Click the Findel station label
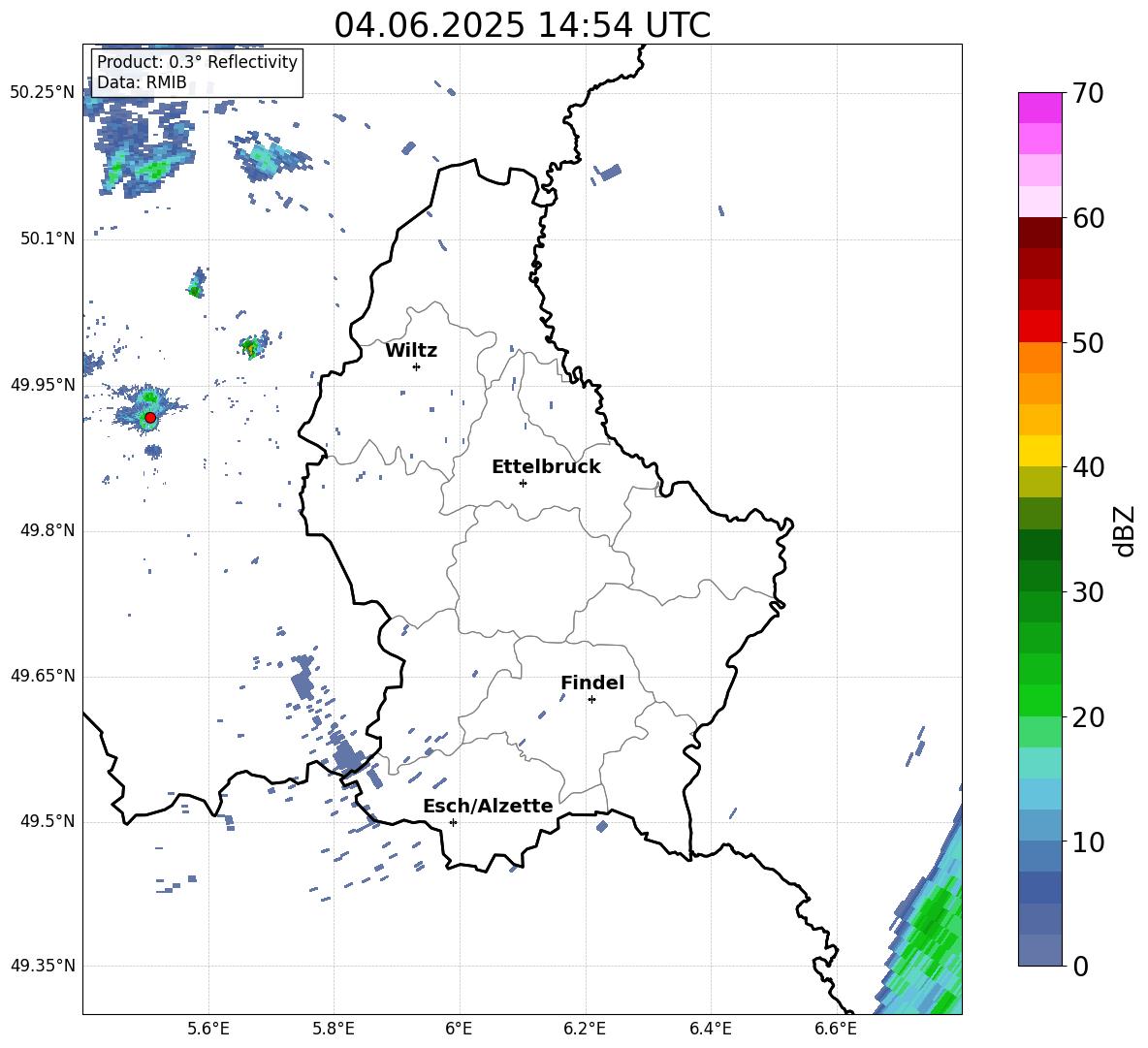Screen dimensions: 1148x1048 (x=592, y=683)
